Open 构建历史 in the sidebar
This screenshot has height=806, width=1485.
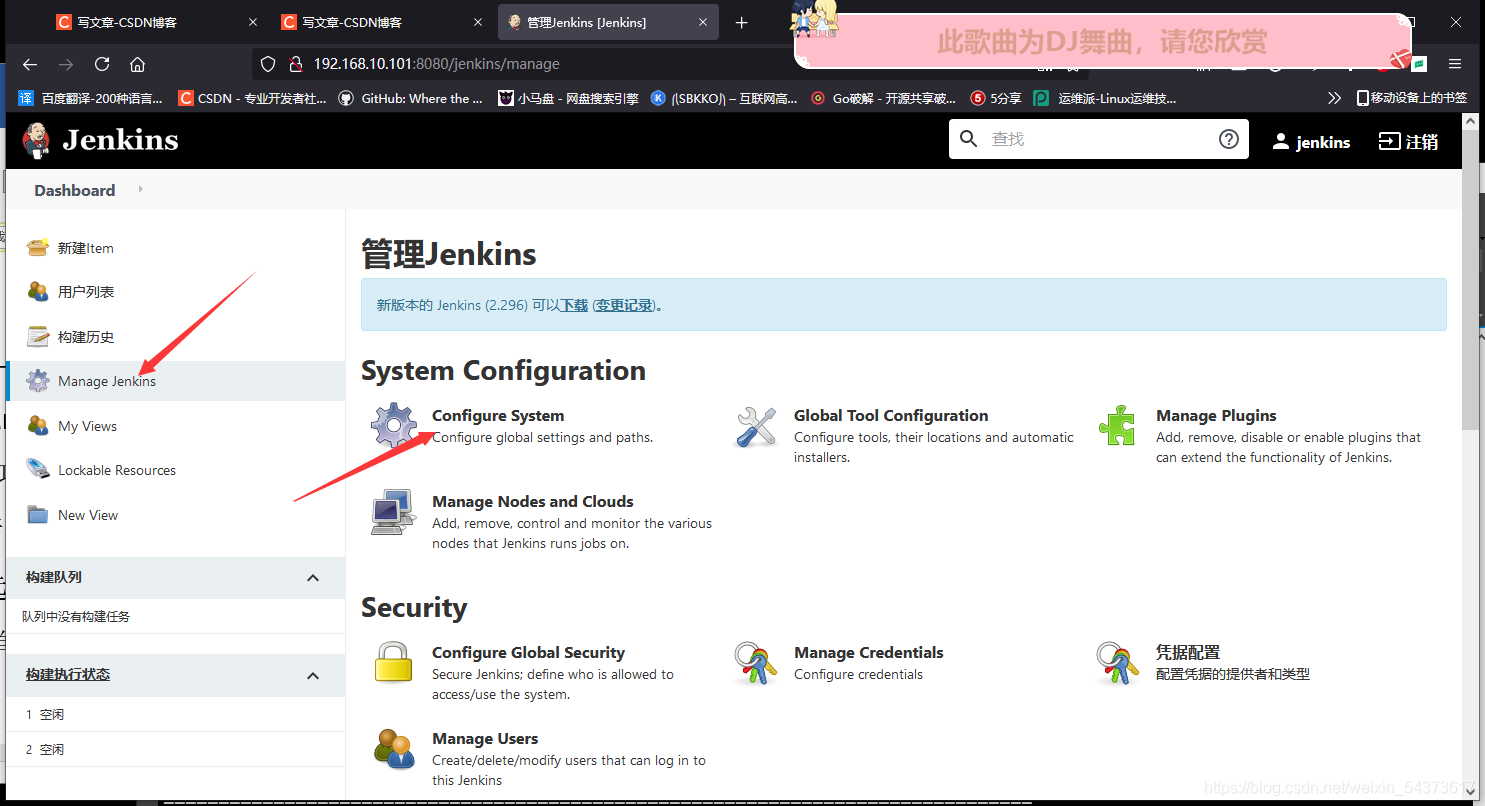point(86,337)
